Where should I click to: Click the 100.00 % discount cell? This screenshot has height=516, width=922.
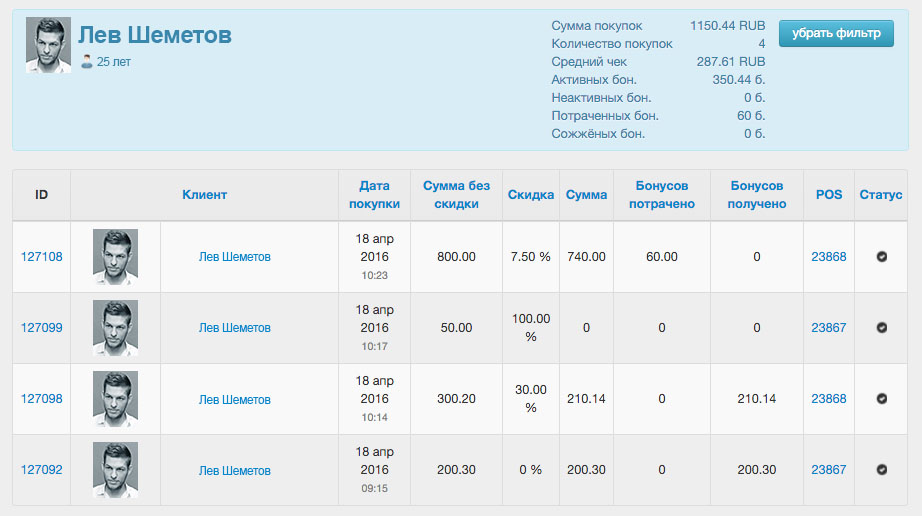[531, 328]
